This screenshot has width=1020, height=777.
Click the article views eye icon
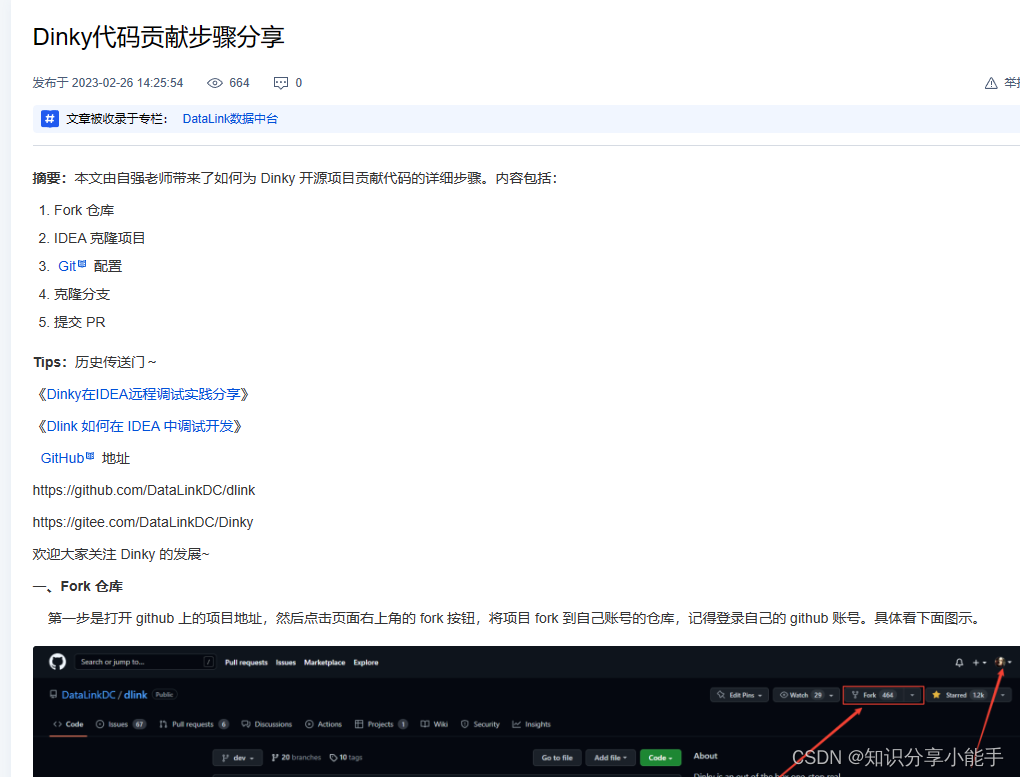pos(215,83)
